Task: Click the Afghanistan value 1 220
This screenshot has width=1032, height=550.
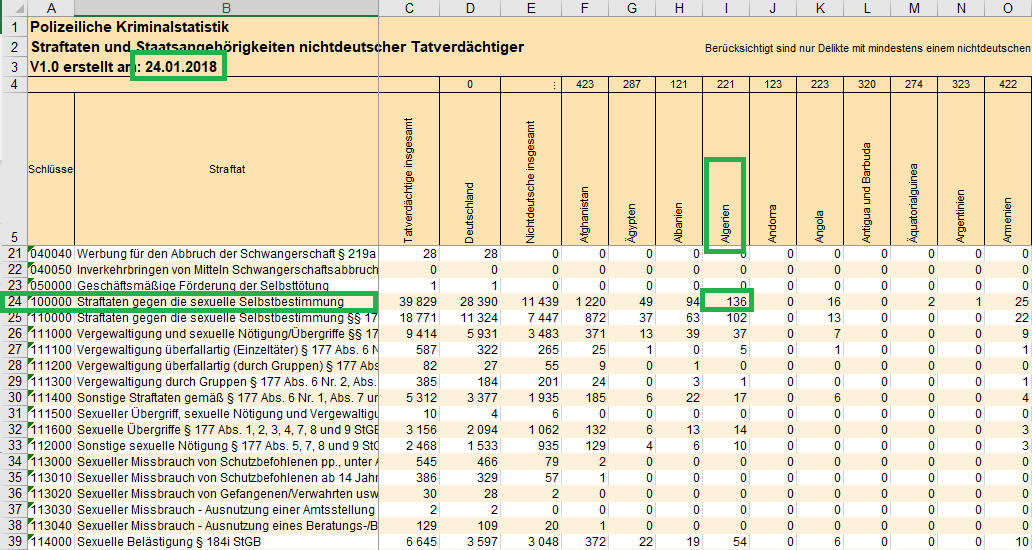Action: coord(585,302)
